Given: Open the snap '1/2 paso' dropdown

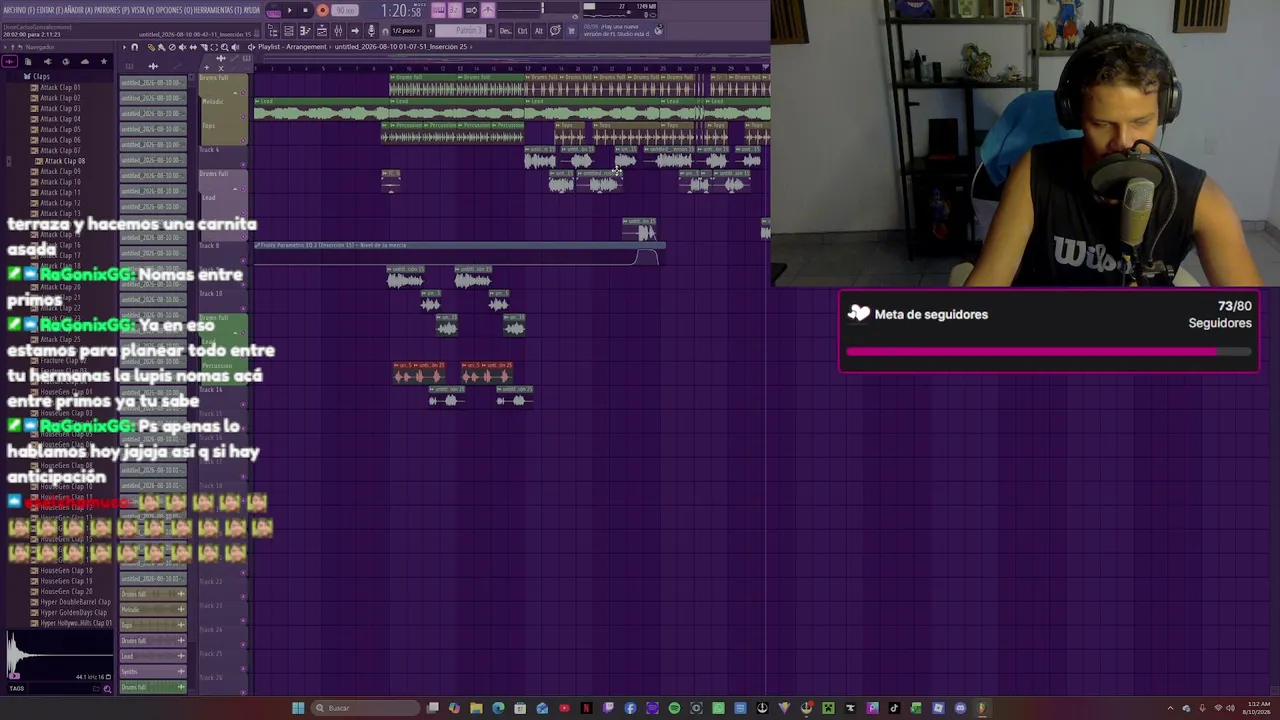Looking at the screenshot, I should coord(407,31).
